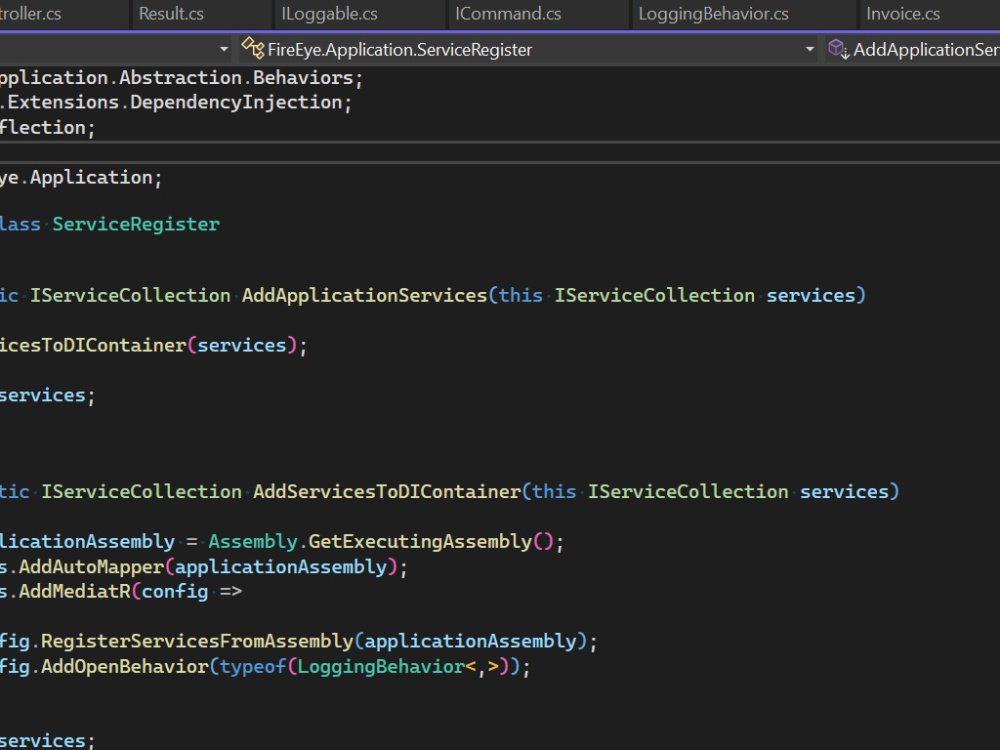Click the AddAutoMapper call

91,567
